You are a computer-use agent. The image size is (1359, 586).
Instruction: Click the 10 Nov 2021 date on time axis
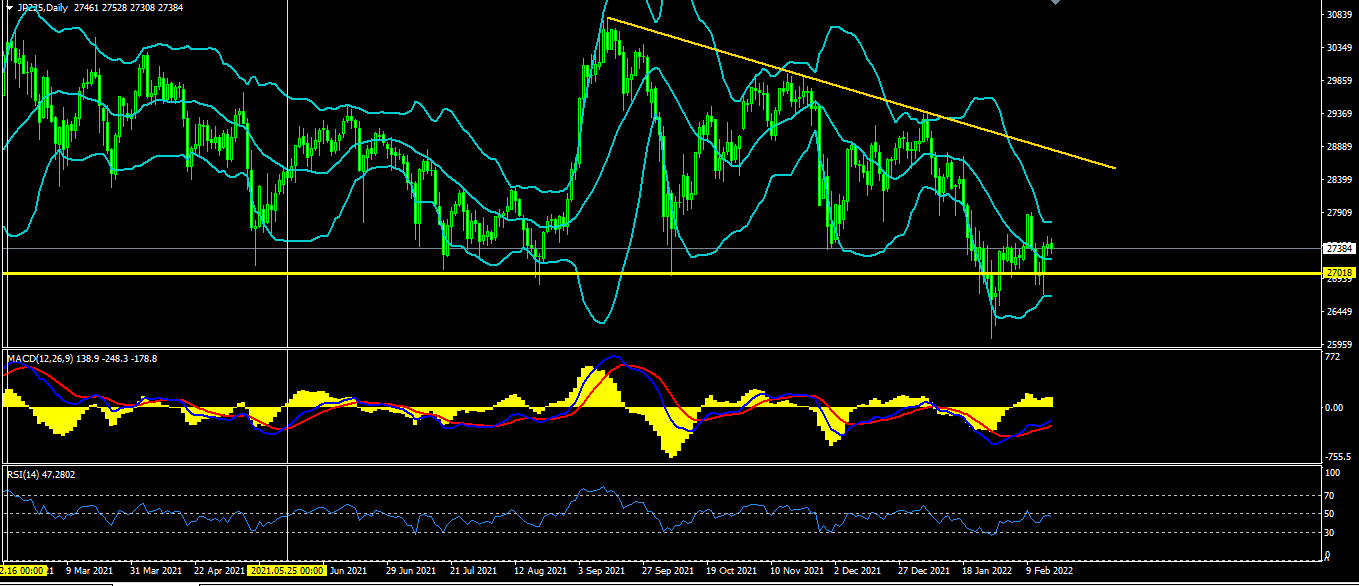(798, 570)
